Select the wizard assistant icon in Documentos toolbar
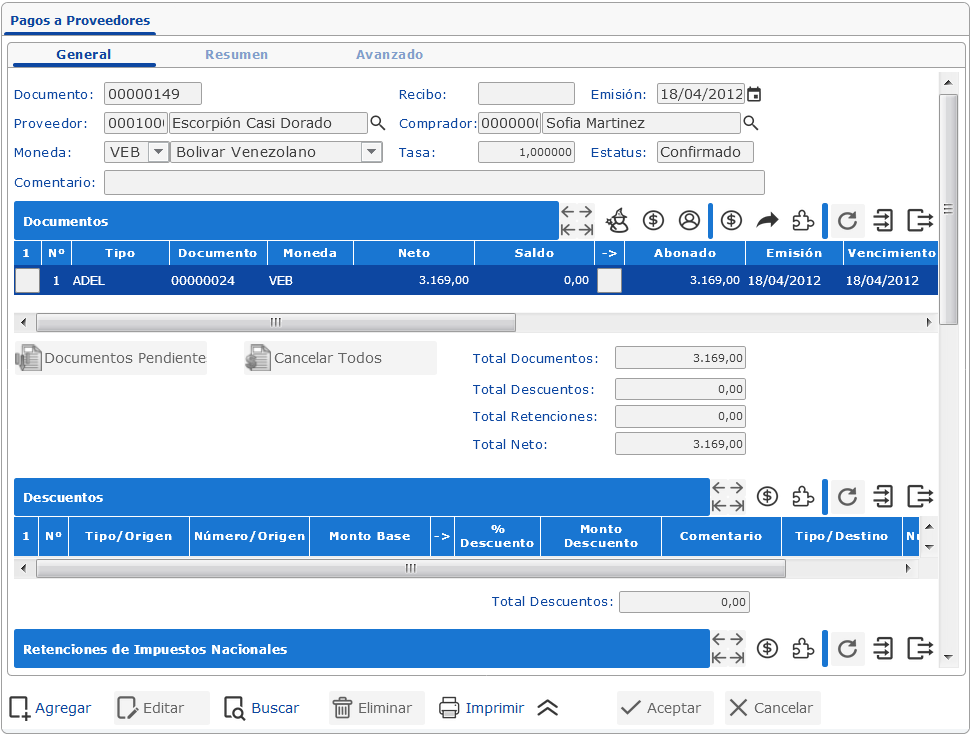974x734 pixels. pos(617,220)
